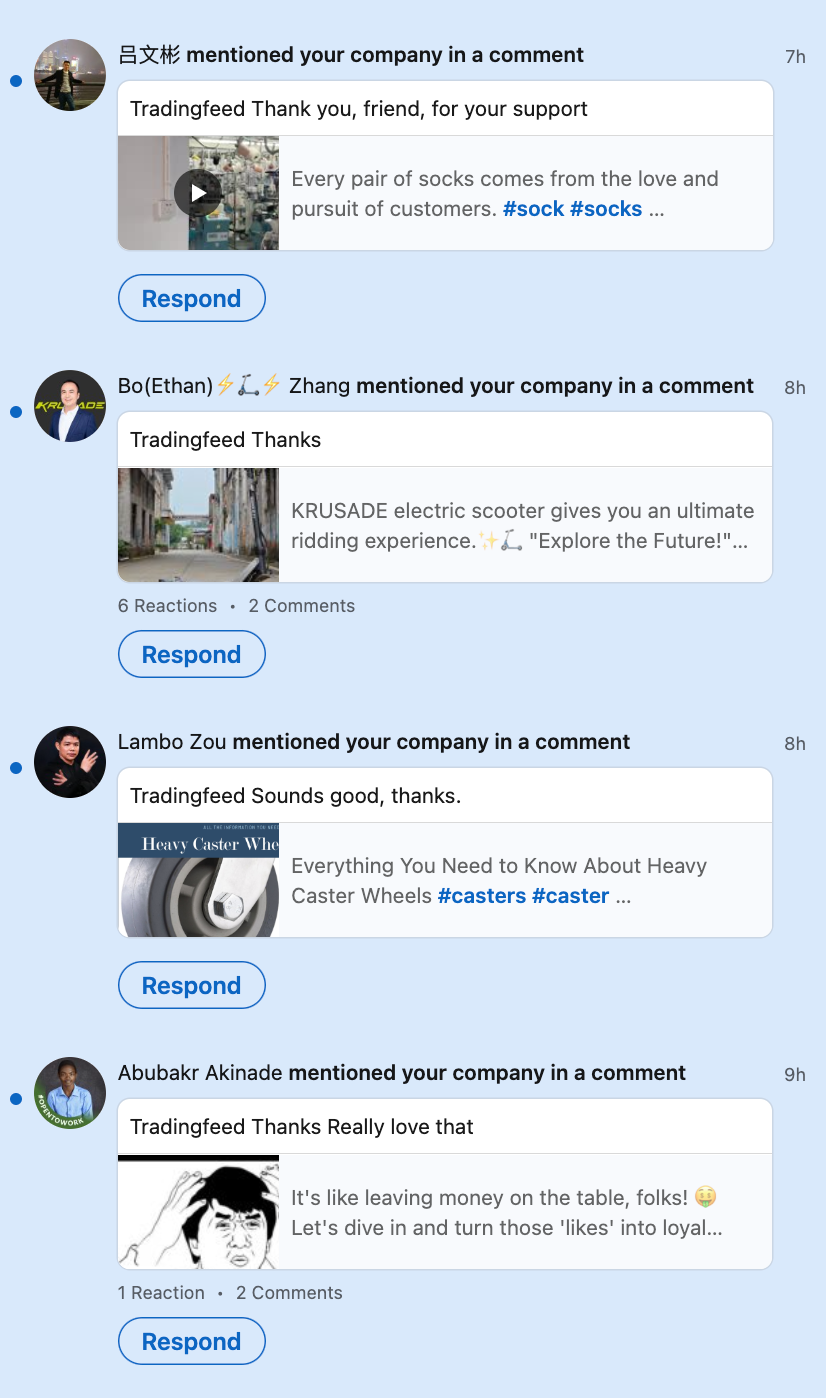The height and width of the screenshot is (1398, 826).
Task: Open the 'Tradingfeed Sounds good, thanks.' comment
Action: pos(295,796)
